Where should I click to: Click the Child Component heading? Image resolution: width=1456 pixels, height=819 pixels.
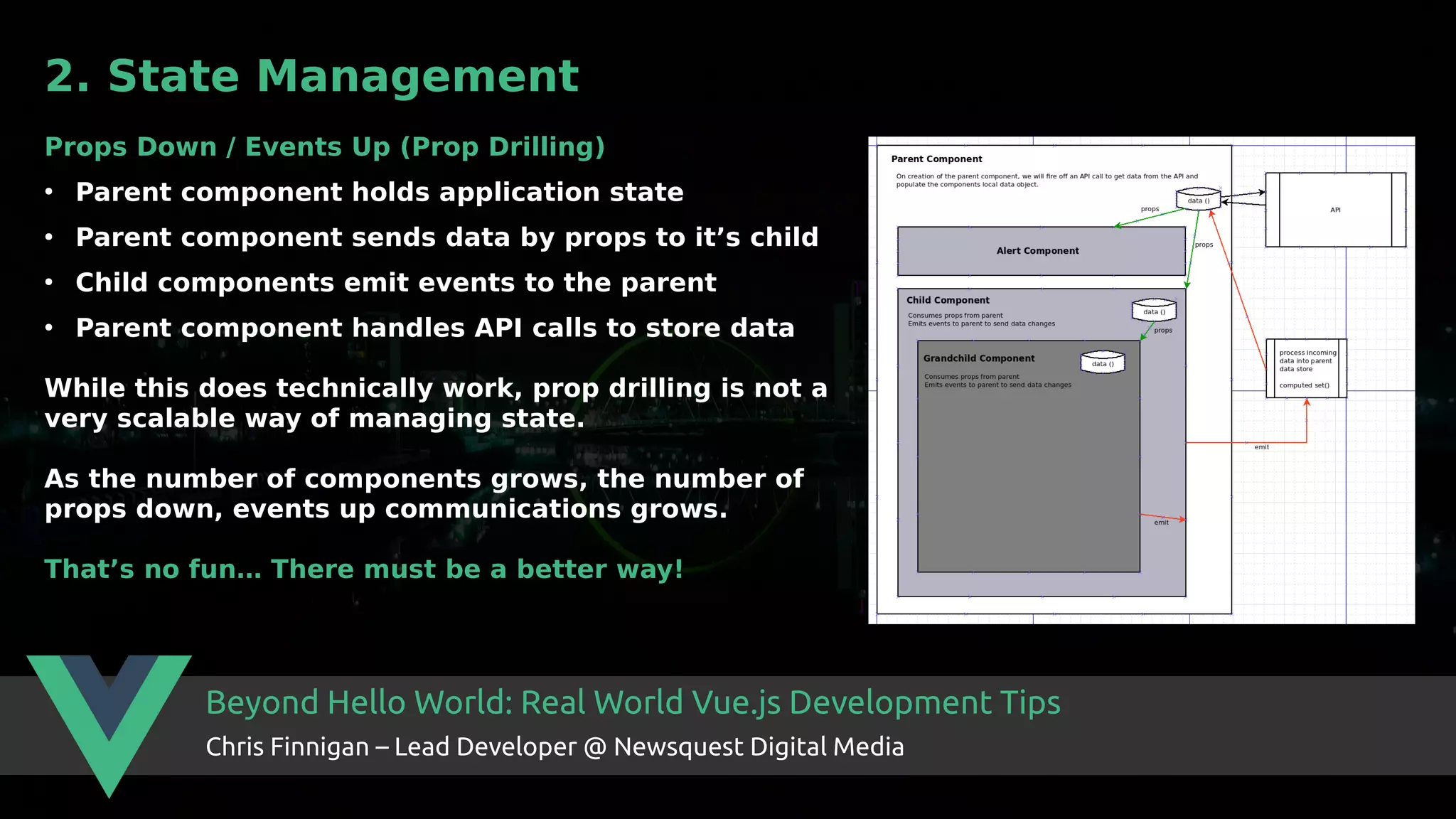point(948,300)
